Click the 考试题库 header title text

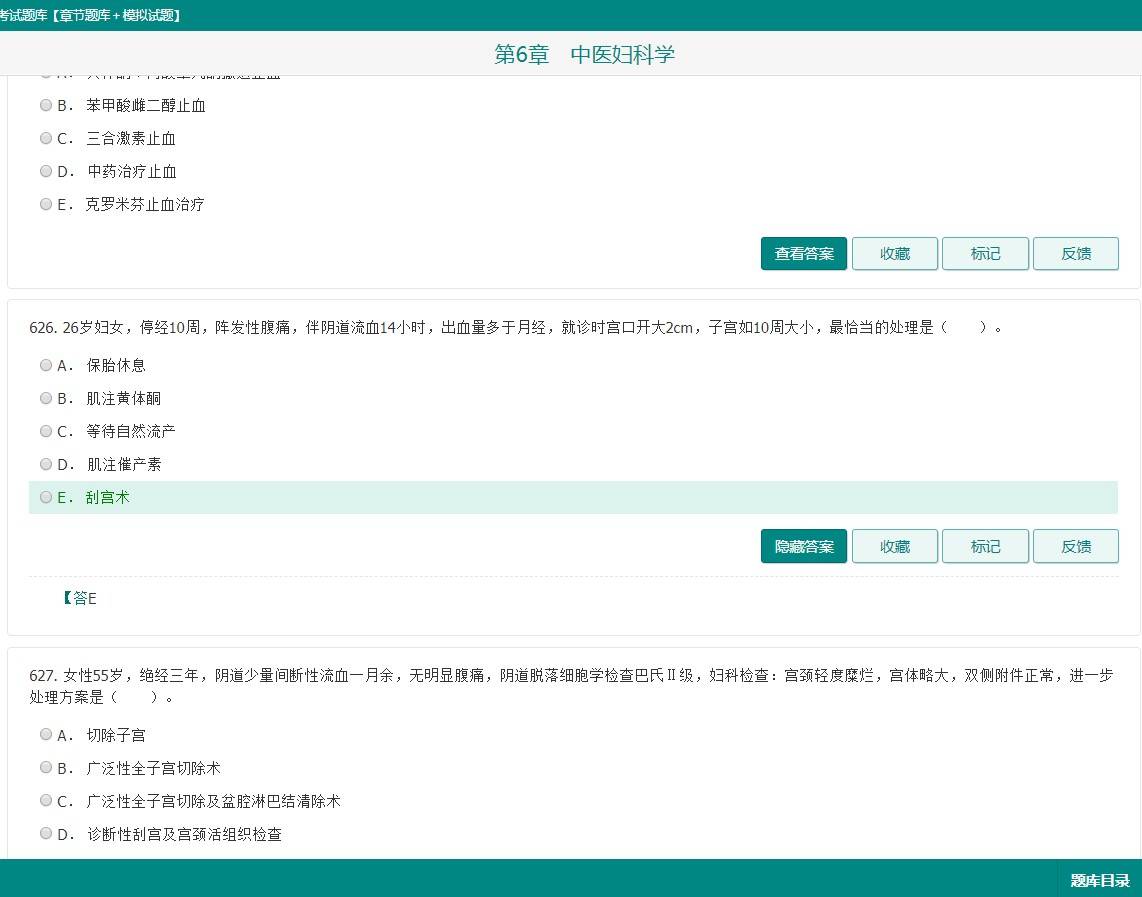(x=90, y=15)
